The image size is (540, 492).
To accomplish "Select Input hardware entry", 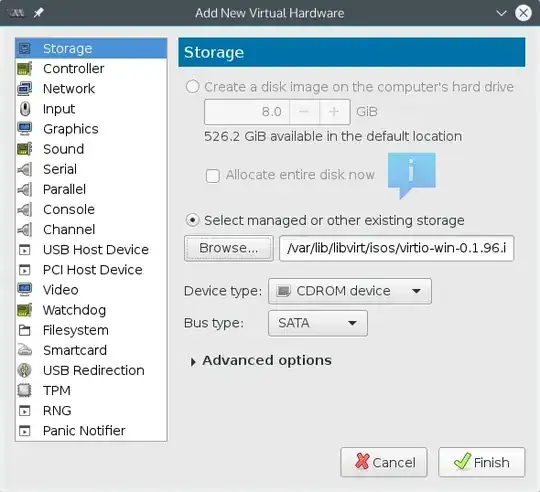I will 91,109.
